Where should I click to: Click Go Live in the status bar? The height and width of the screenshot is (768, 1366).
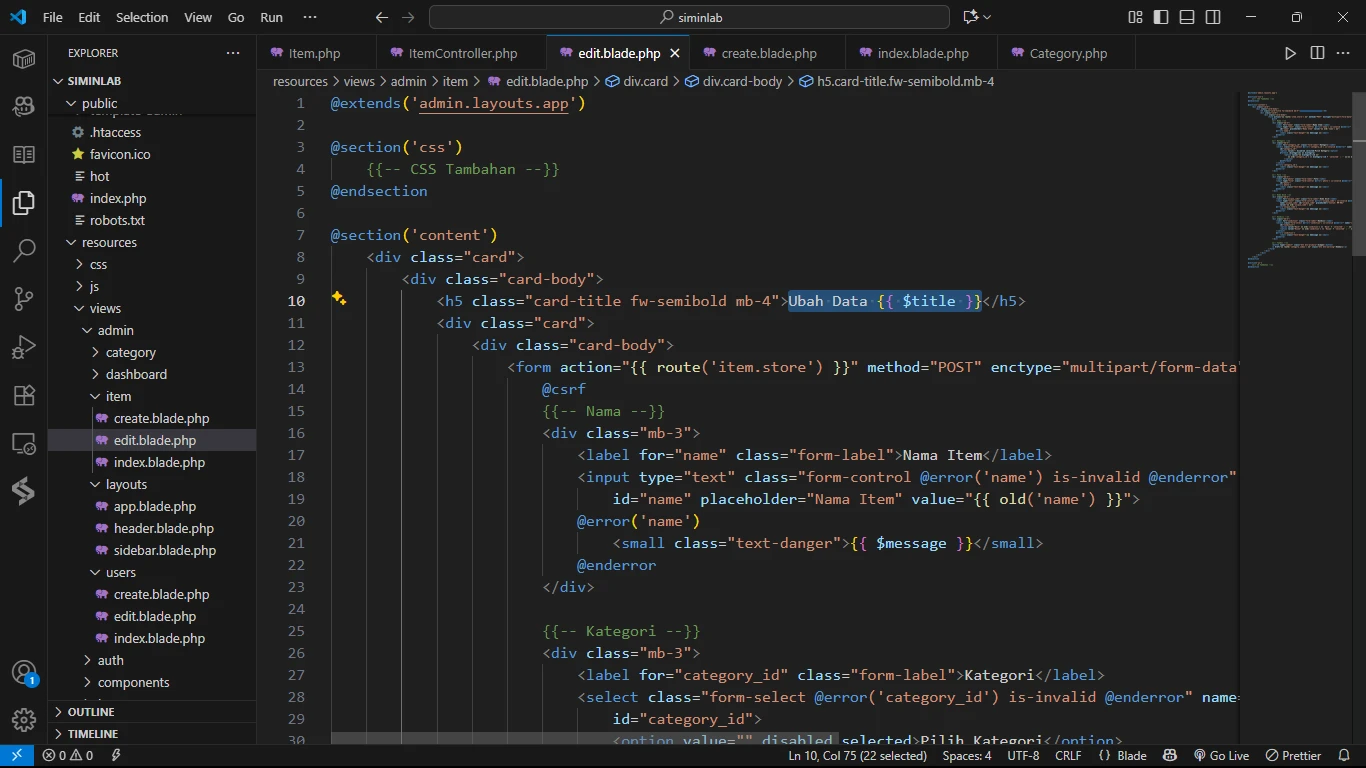pyautogui.click(x=1220, y=756)
